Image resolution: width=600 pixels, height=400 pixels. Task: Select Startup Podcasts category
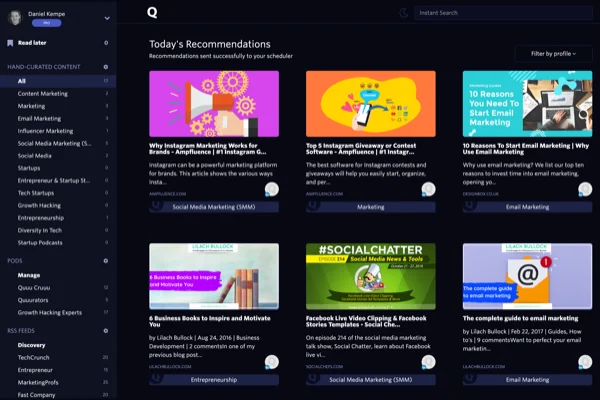tap(58, 243)
